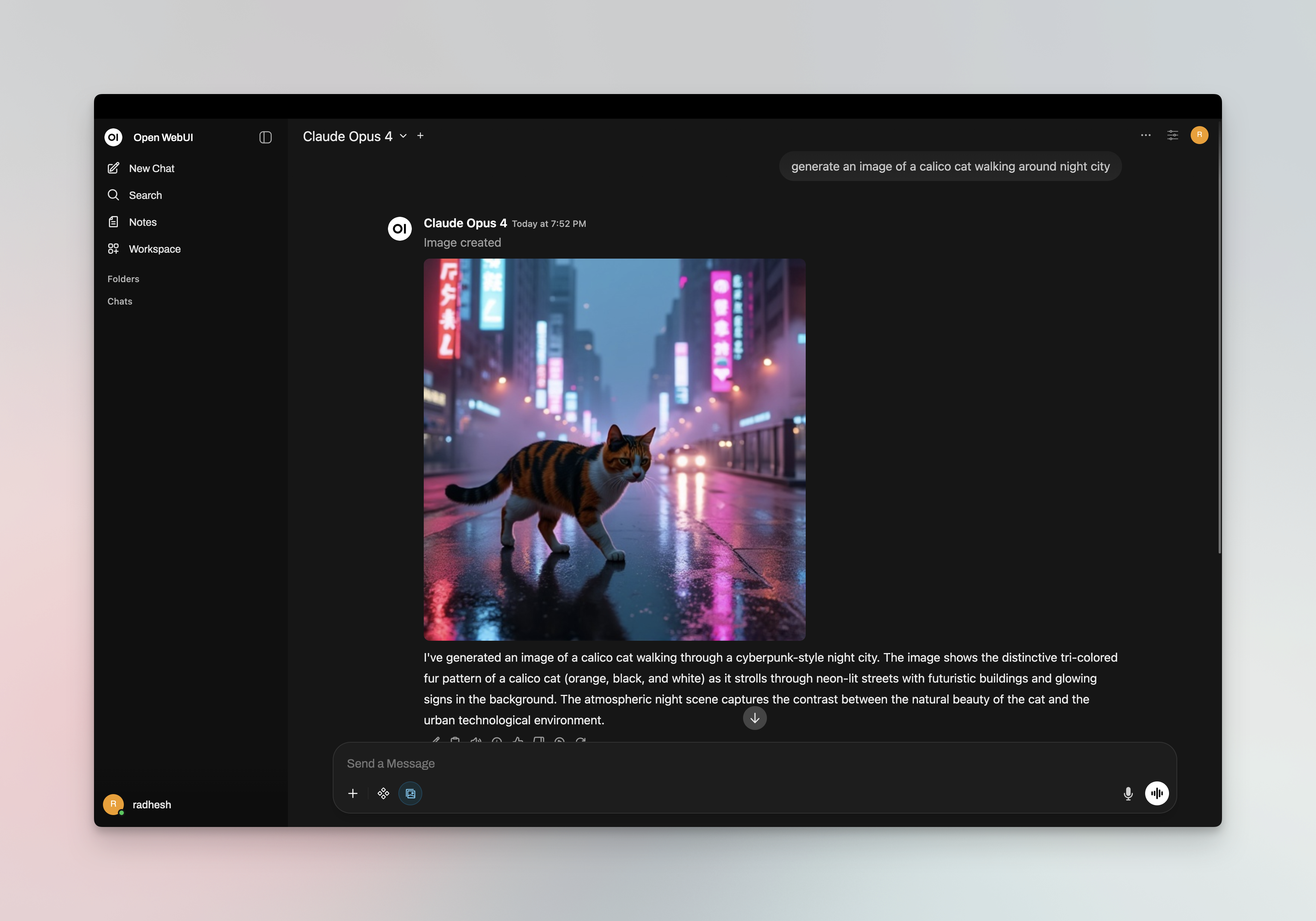Open chat controls from the top-right sliders icon

coord(1172,135)
